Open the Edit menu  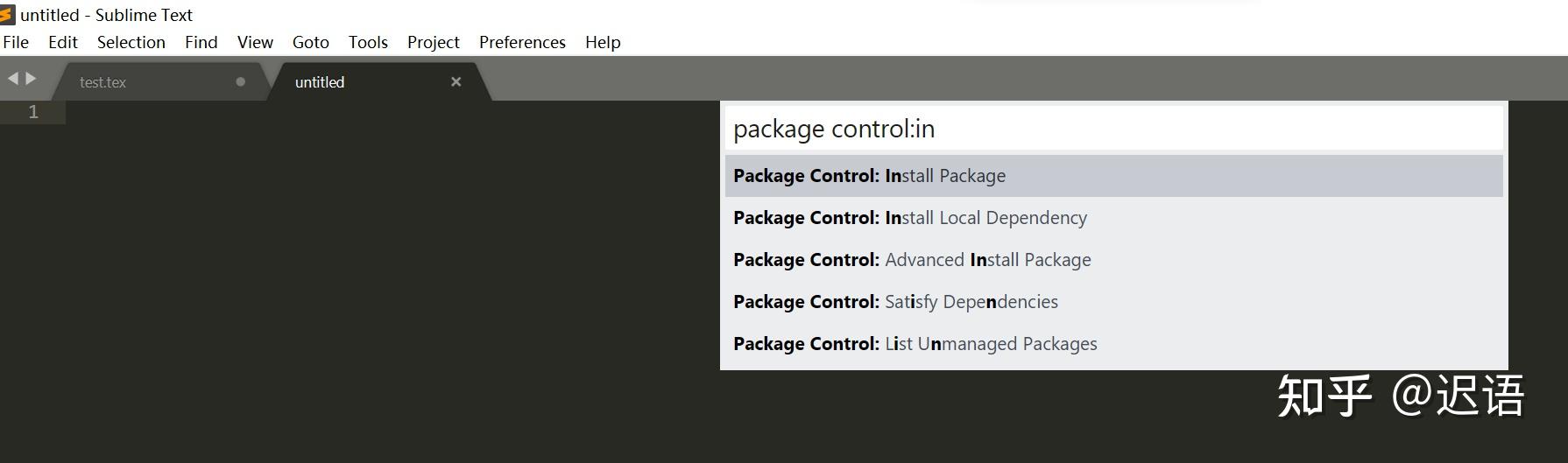click(x=63, y=42)
